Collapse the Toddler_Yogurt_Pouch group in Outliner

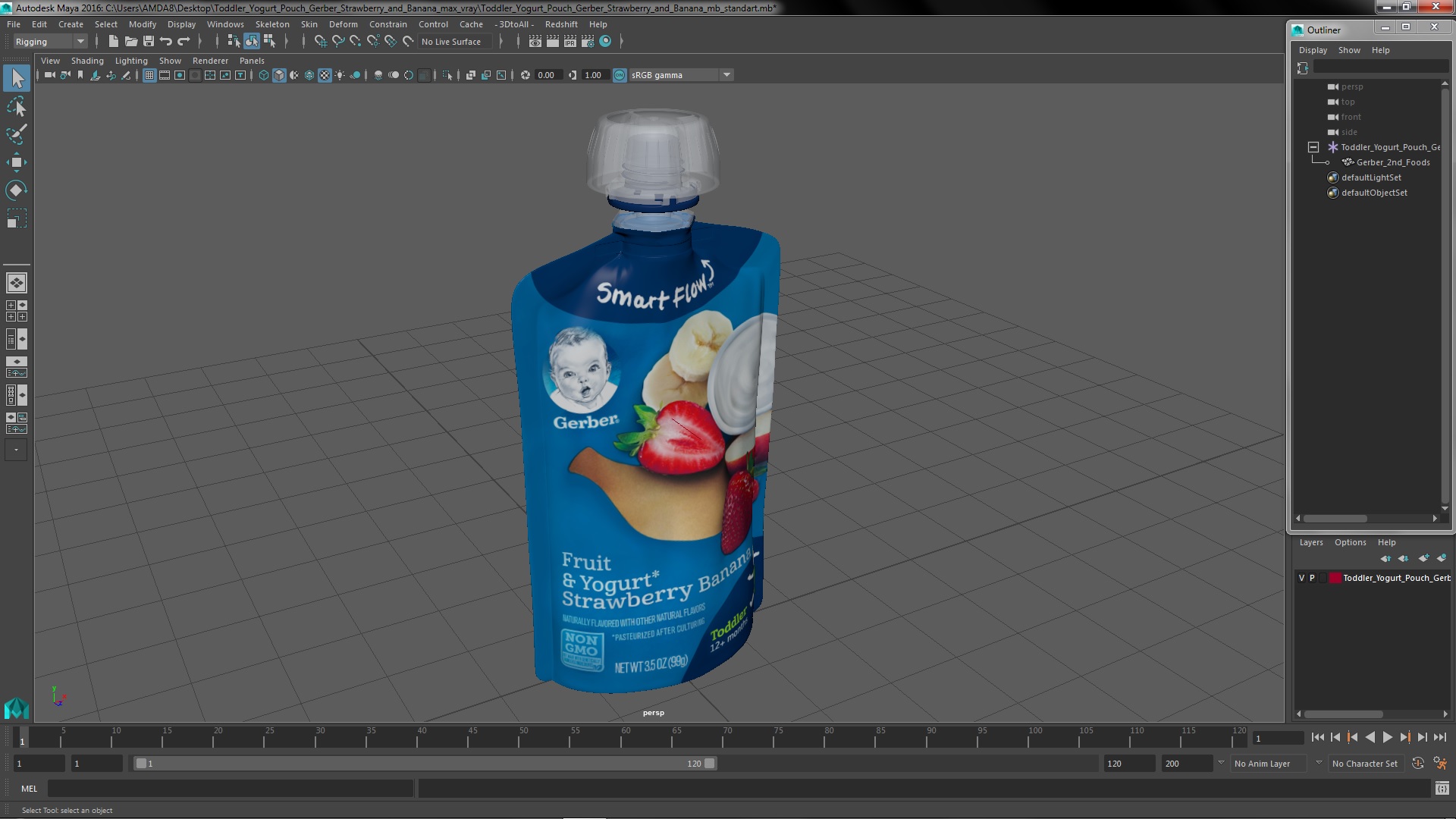coord(1313,147)
